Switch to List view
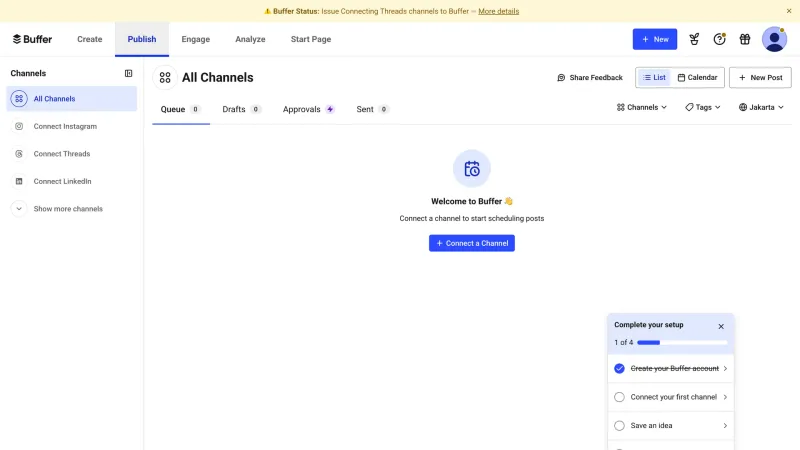The height and width of the screenshot is (450, 800). click(655, 78)
